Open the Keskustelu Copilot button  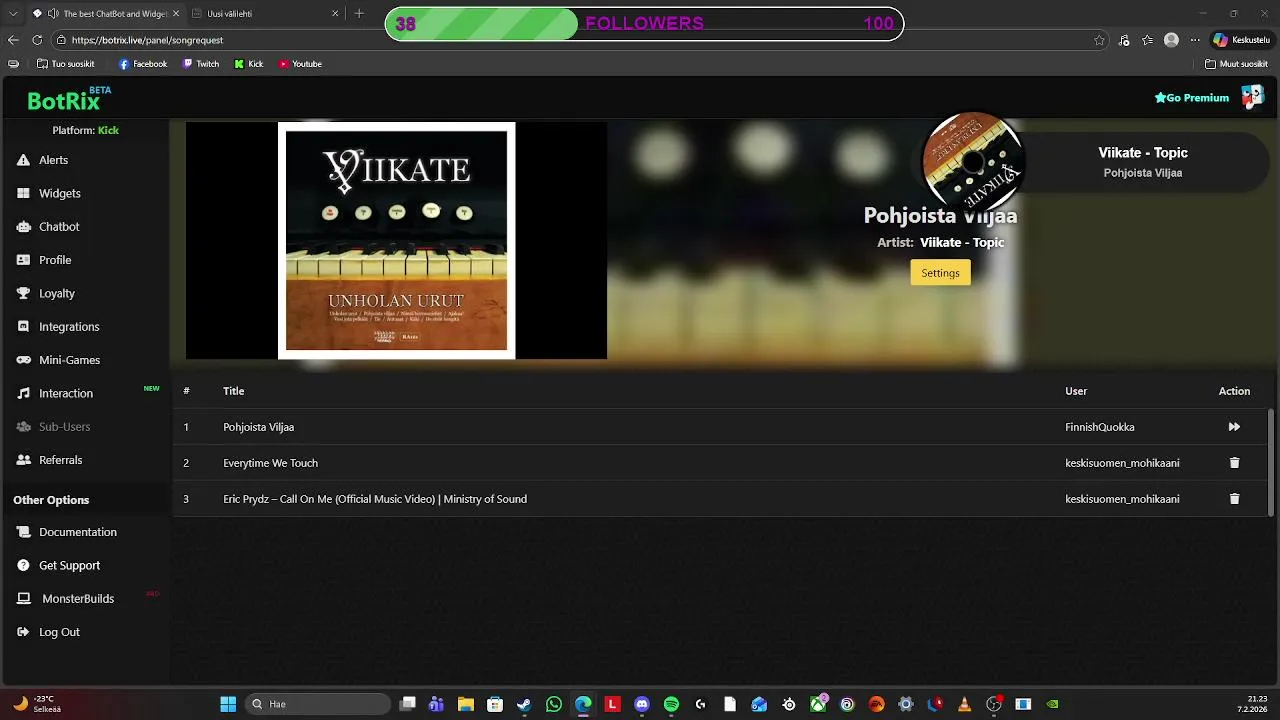pos(1242,40)
